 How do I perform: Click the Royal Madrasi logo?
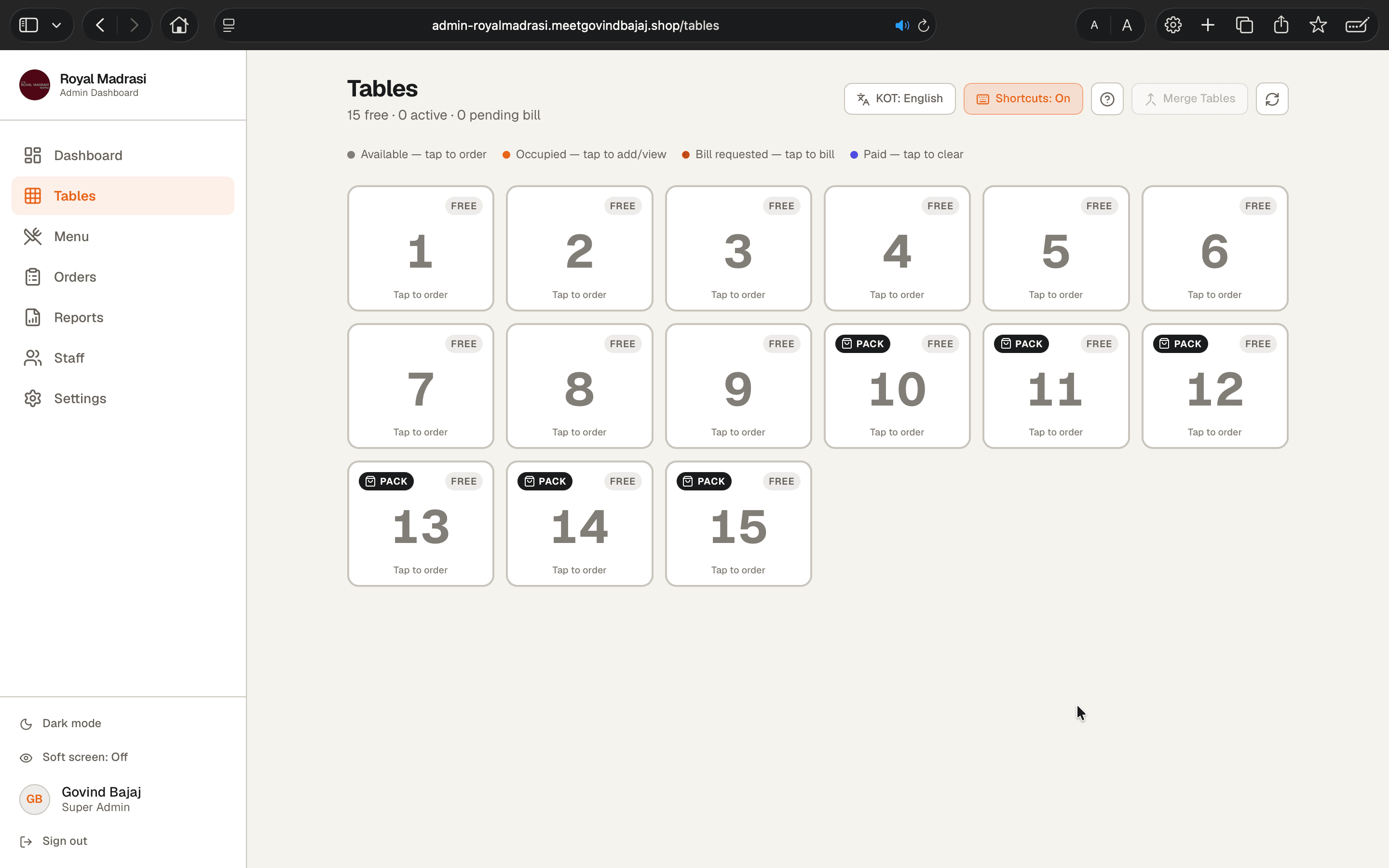click(x=34, y=85)
